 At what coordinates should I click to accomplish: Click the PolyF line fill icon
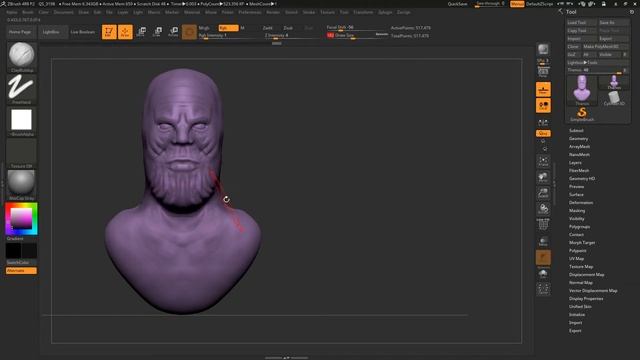(x=543, y=224)
